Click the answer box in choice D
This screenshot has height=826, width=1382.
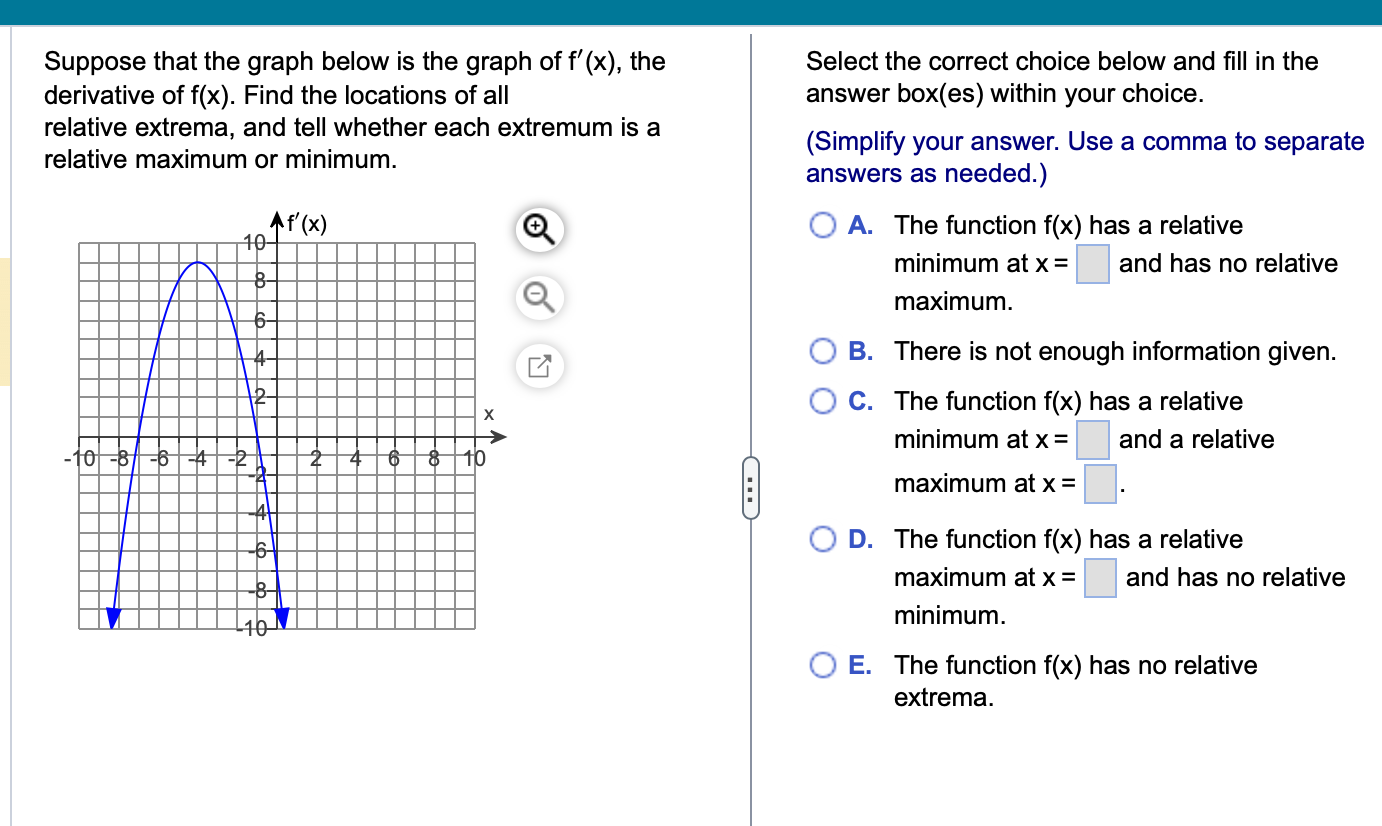[x=1098, y=577]
